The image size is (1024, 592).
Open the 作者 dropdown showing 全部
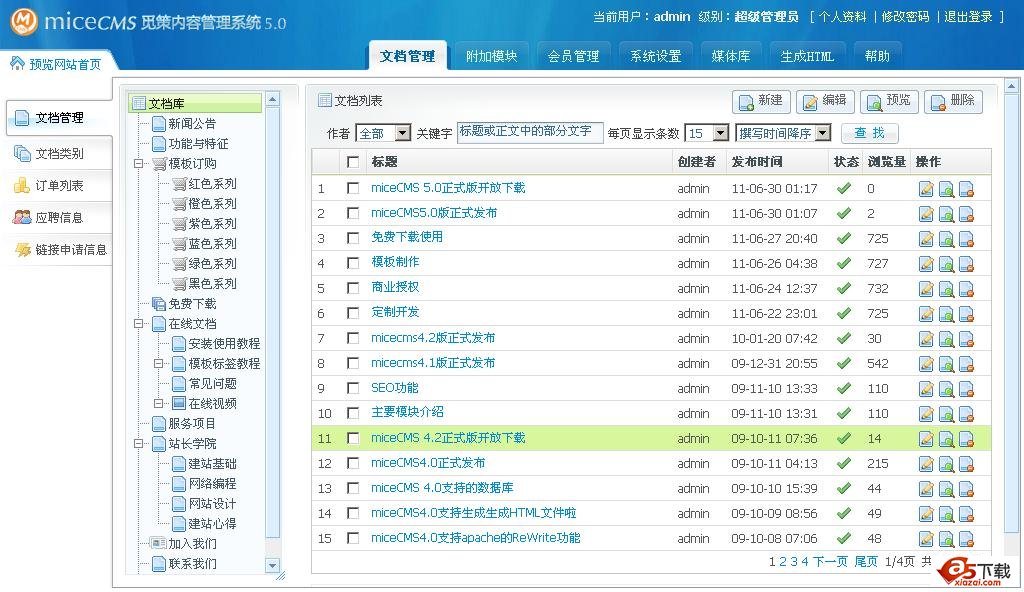click(x=384, y=133)
